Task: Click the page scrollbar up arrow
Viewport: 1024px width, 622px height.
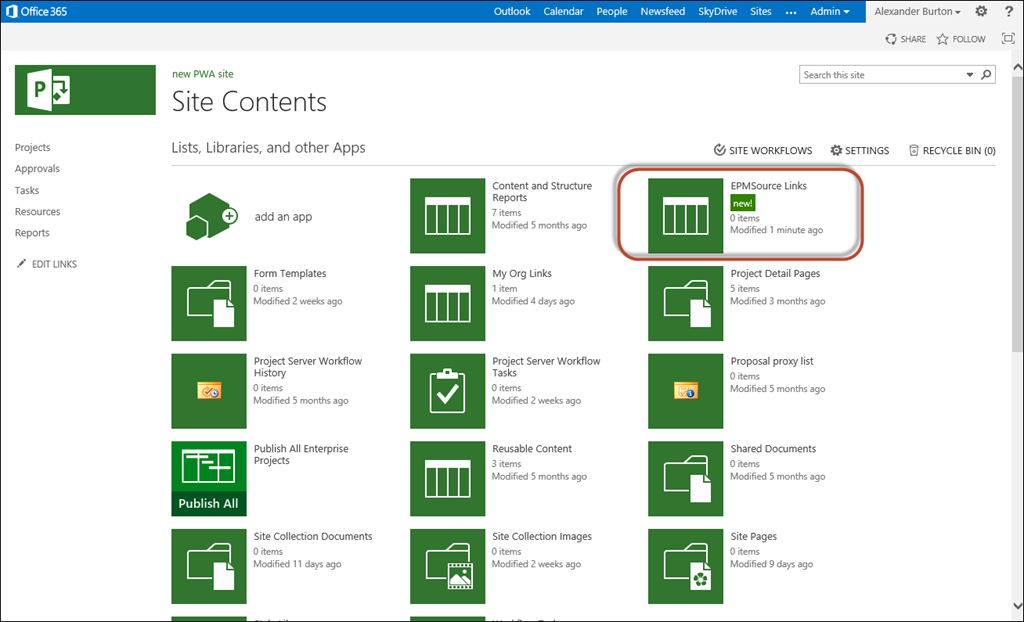Action: (1017, 67)
